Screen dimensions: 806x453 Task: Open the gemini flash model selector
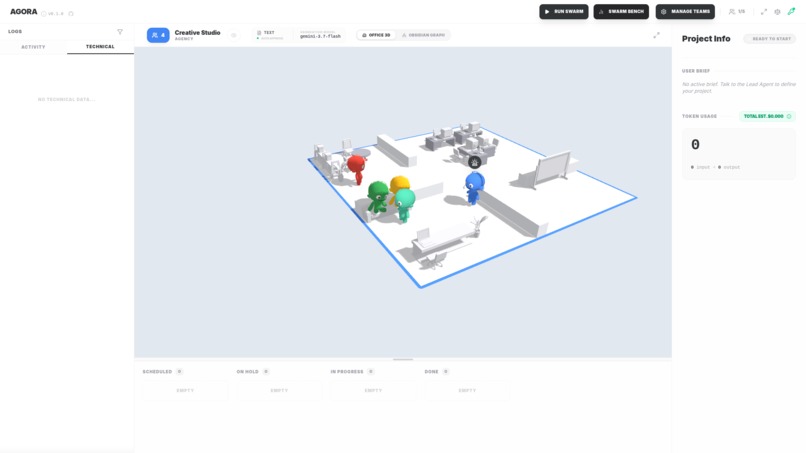(x=320, y=35)
